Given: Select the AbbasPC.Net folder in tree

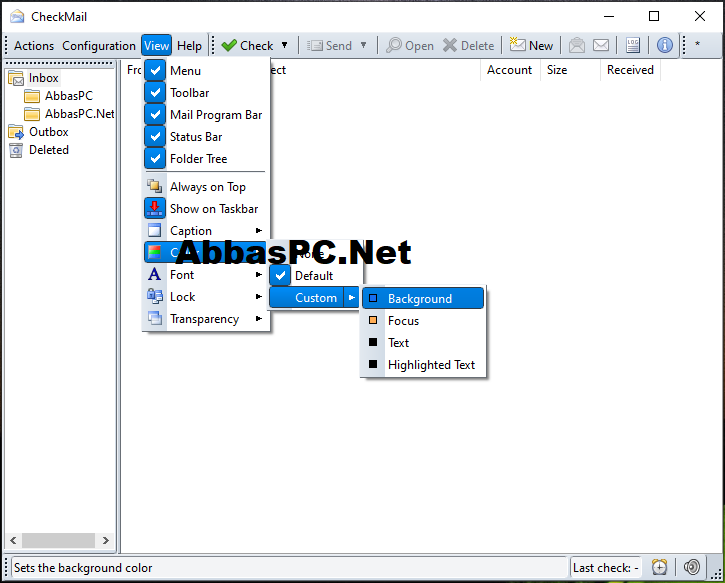Looking at the screenshot, I should 79,114.
